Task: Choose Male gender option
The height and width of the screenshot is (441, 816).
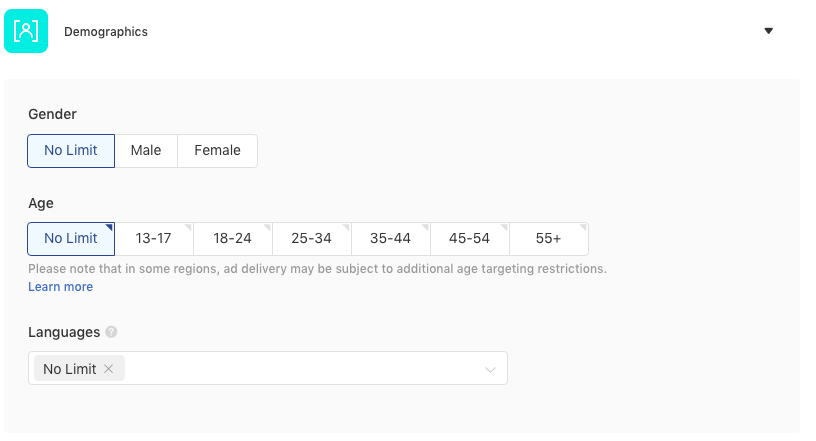Action: coord(146,150)
